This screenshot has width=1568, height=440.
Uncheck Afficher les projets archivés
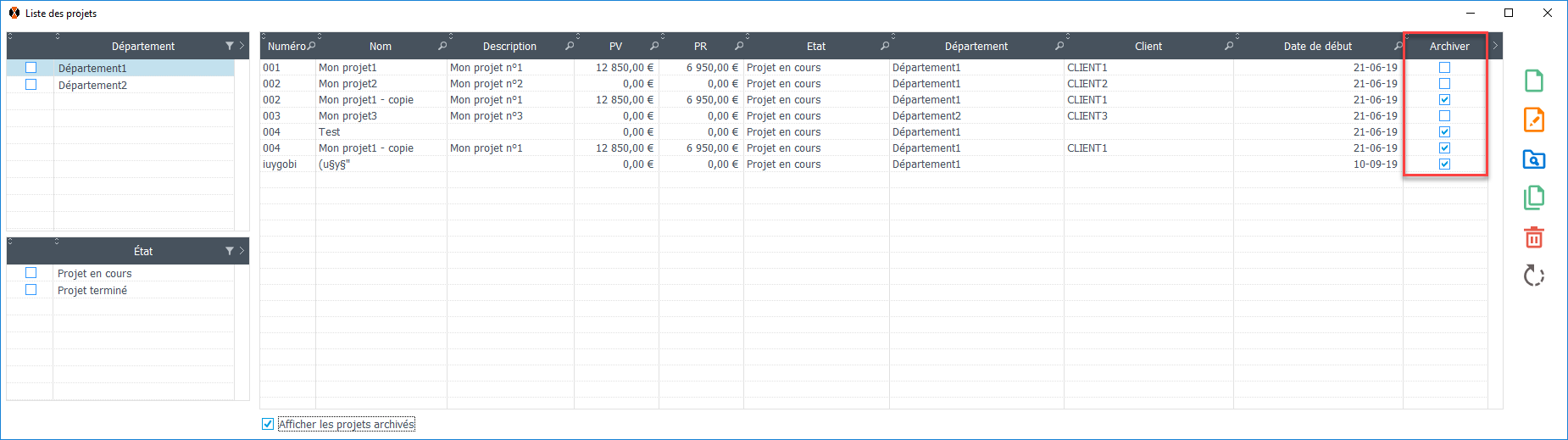(269, 424)
